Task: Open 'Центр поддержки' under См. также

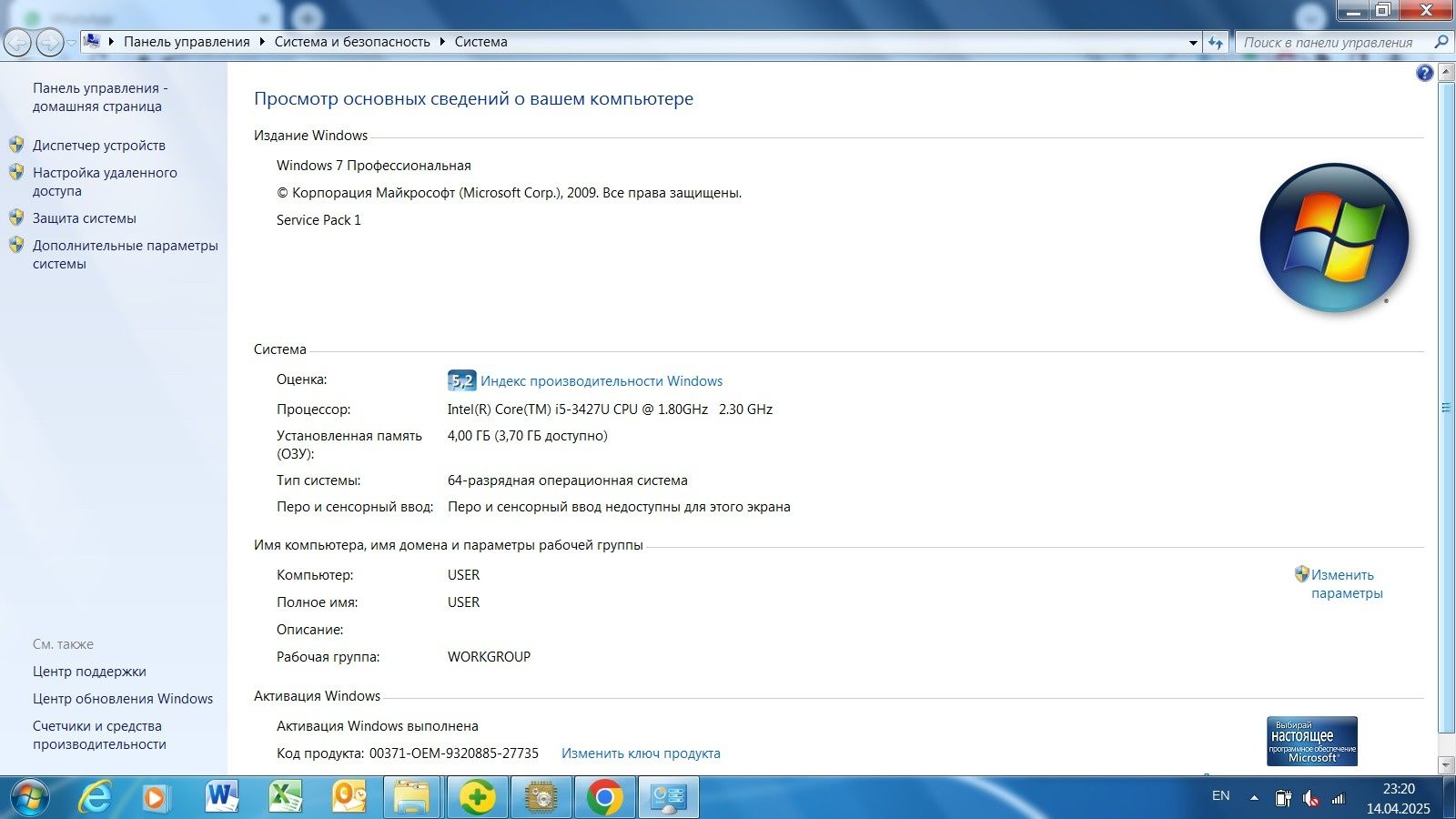Action: 89,672
